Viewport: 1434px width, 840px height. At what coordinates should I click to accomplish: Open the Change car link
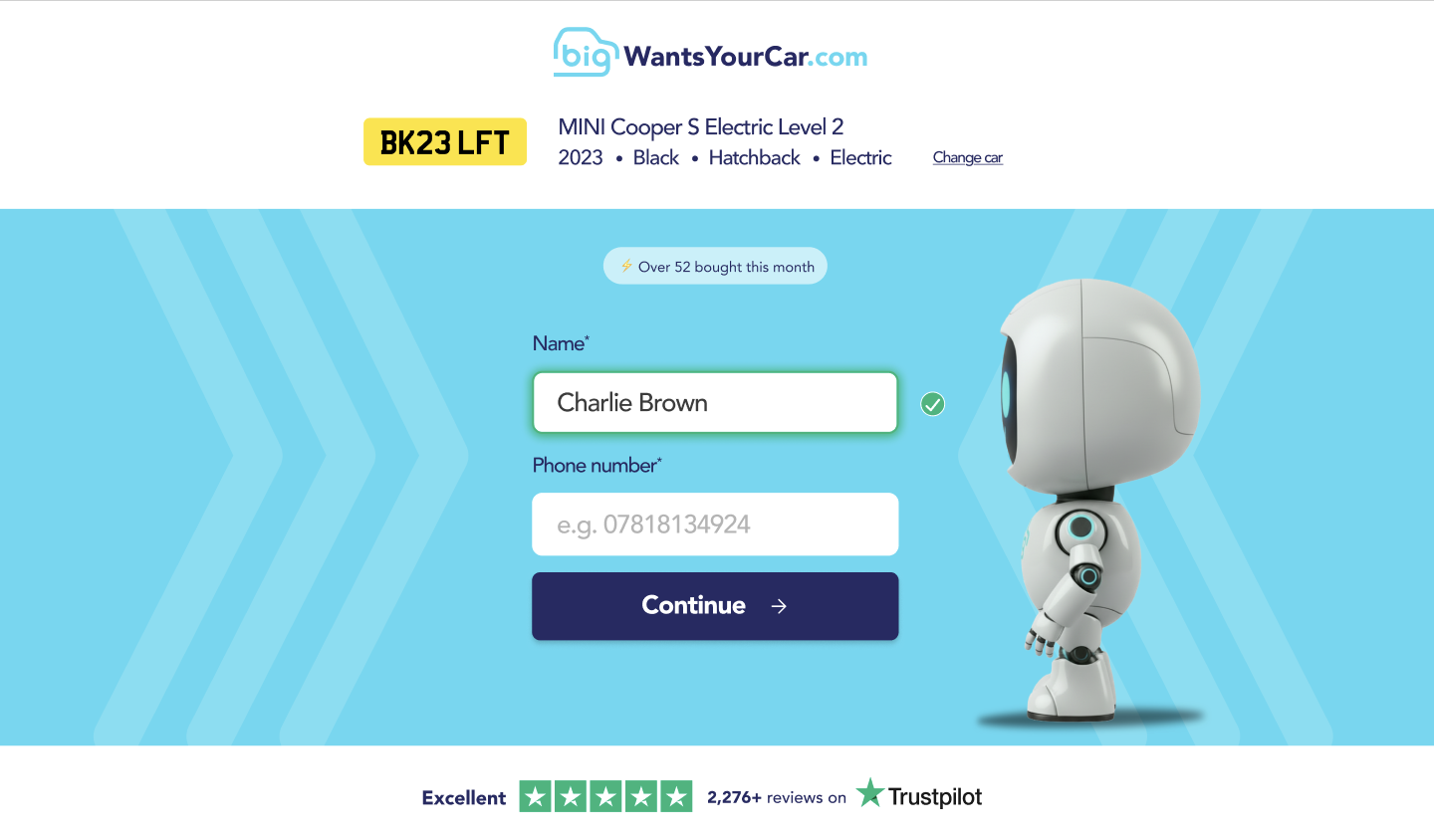968,157
